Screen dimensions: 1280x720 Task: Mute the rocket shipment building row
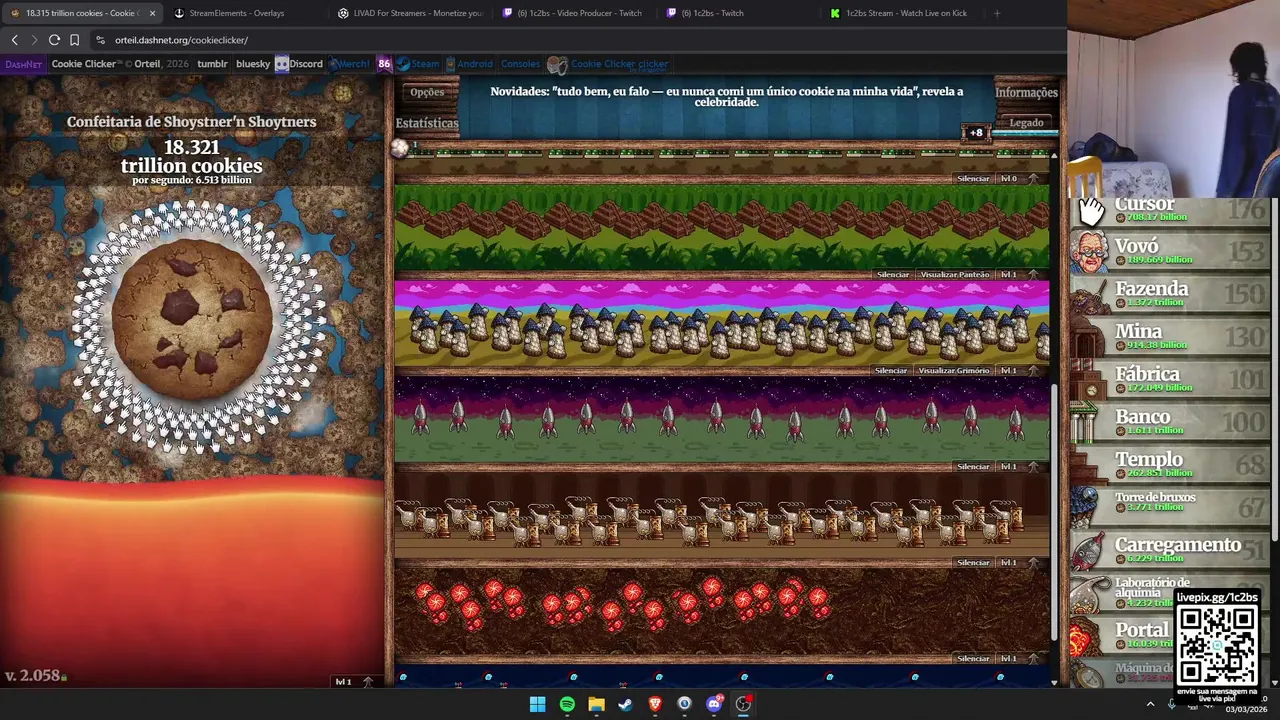pyautogui.click(x=973, y=467)
